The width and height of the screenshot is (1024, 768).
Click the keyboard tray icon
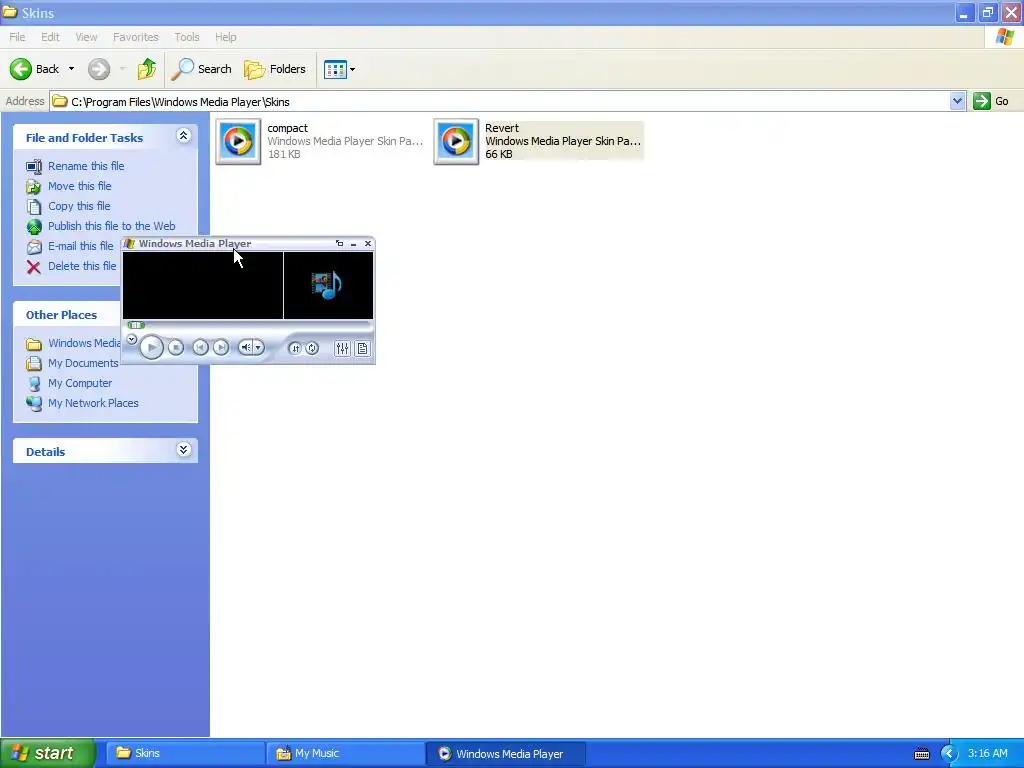(921, 754)
